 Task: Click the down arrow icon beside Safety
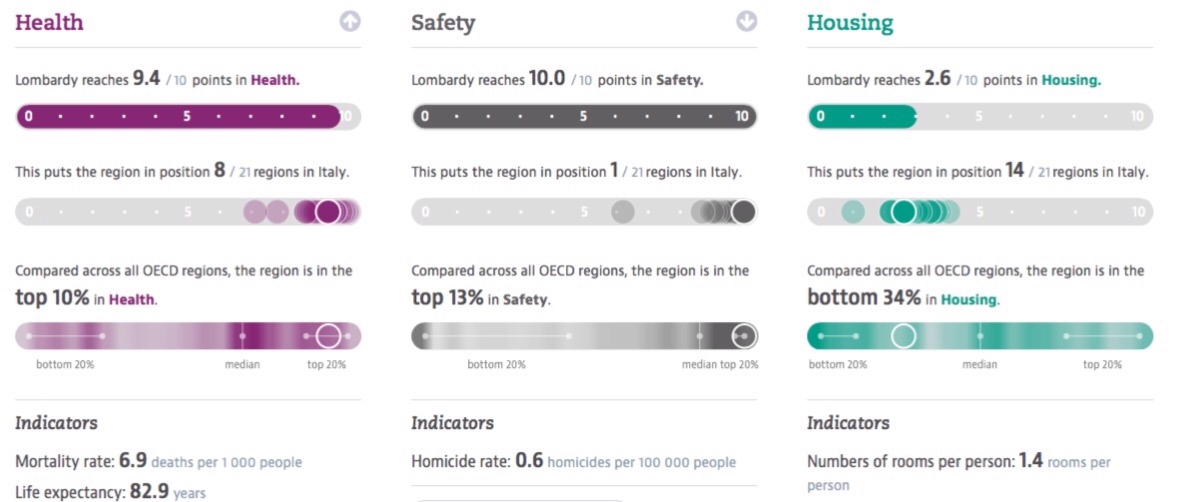(746, 21)
